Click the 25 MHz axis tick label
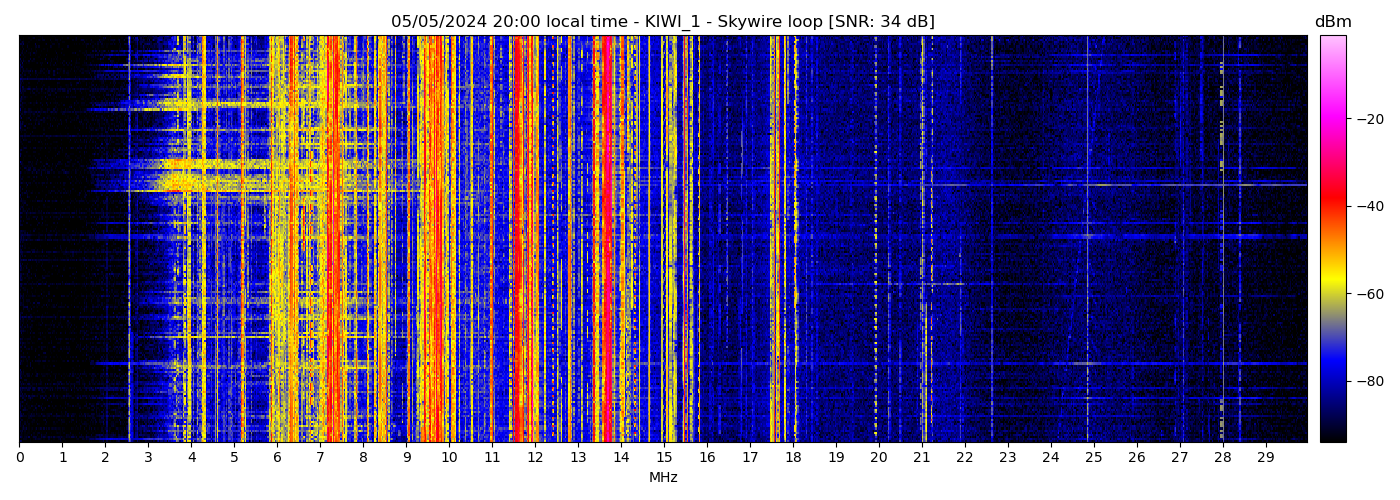The image size is (1400, 500). tap(1093, 458)
